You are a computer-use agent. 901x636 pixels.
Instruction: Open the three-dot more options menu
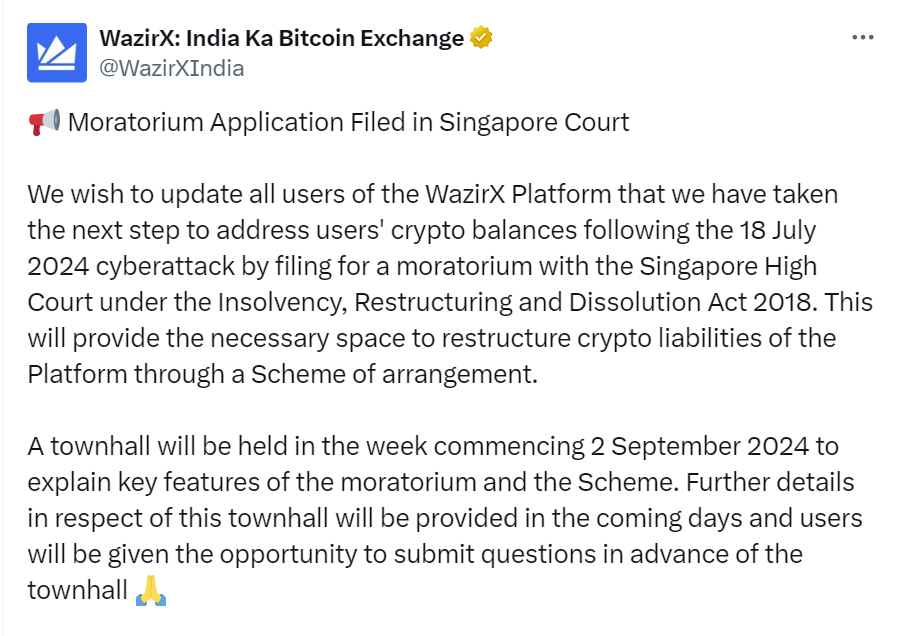tap(863, 37)
